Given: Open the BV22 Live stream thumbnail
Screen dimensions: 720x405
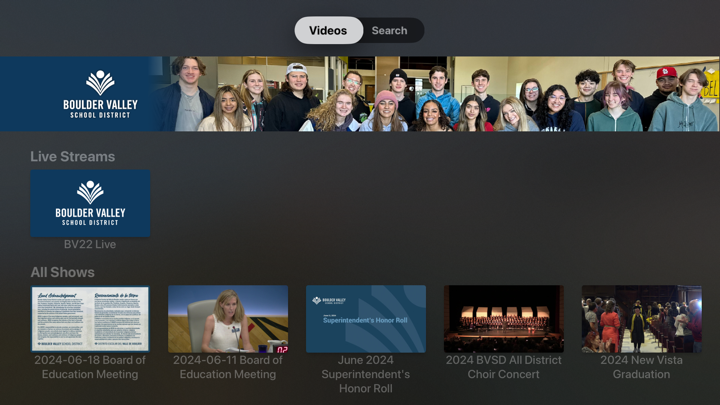Looking at the screenshot, I should (x=90, y=203).
